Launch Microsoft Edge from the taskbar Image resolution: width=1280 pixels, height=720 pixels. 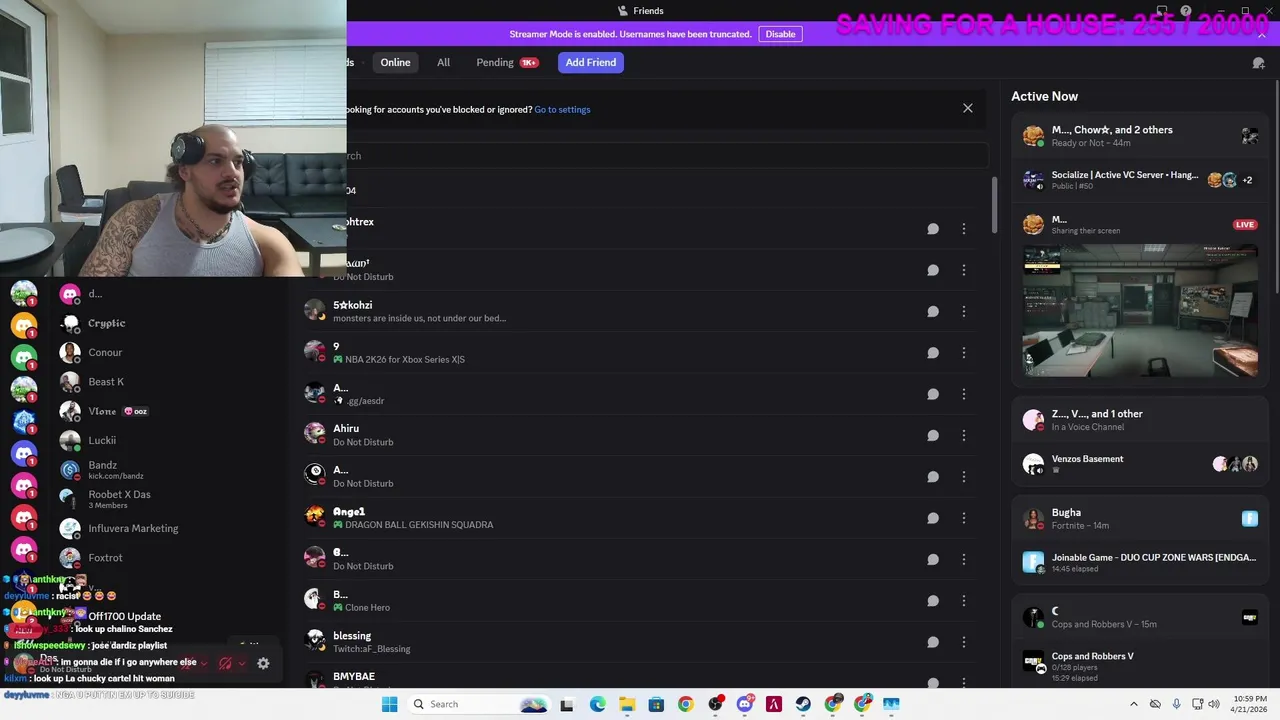coord(597,704)
